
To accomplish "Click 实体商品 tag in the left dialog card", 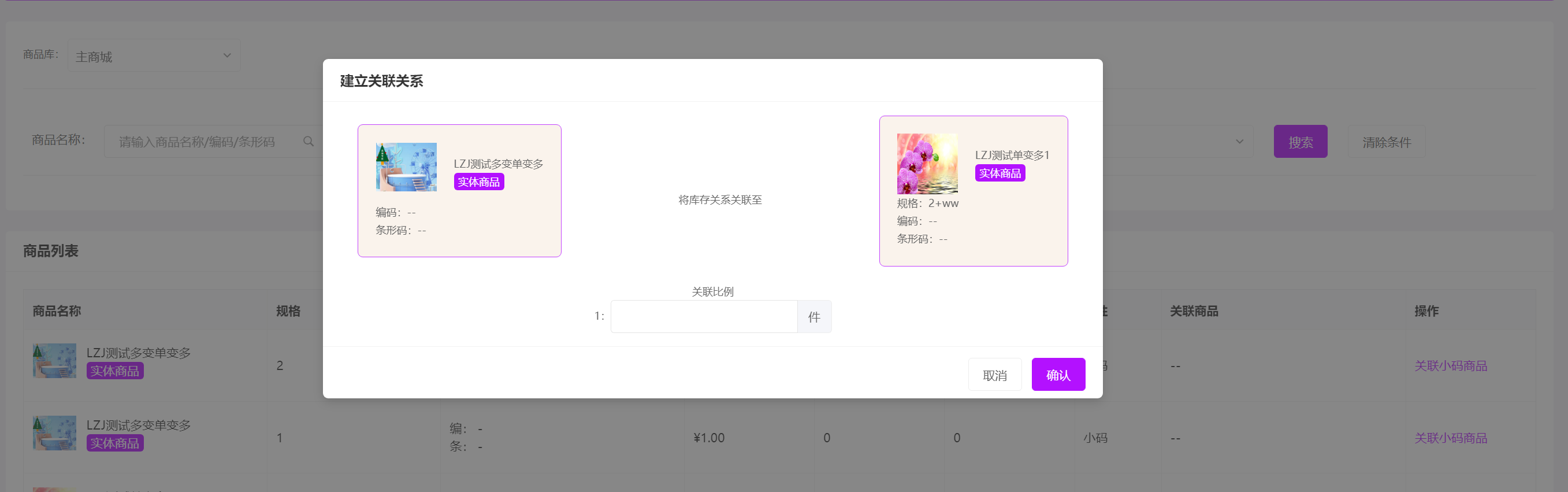I will 478,182.
